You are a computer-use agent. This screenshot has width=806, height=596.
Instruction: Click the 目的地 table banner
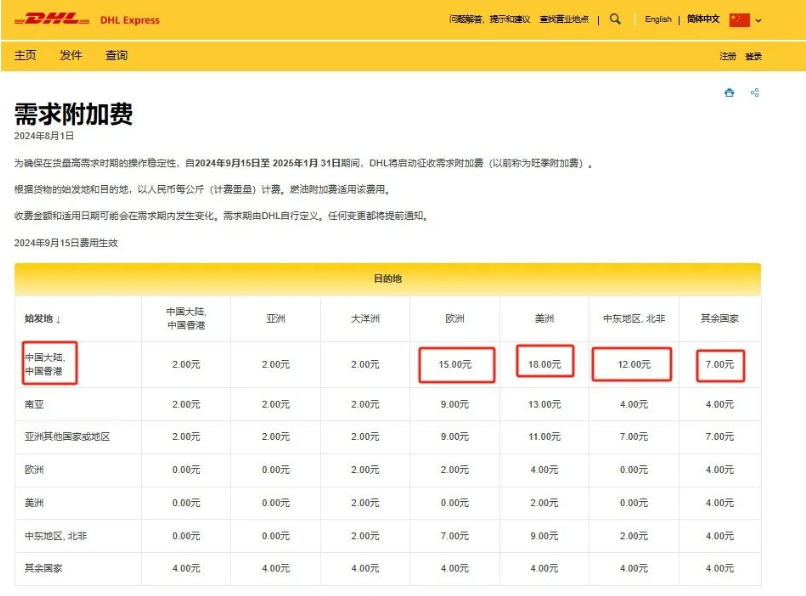(388, 279)
